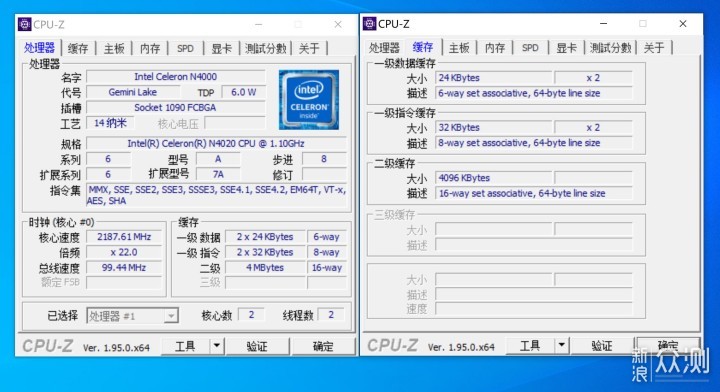Click the core count field next to 核心数
Image resolution: width=720 pixels, height=392 pixels.
(251, 315)
